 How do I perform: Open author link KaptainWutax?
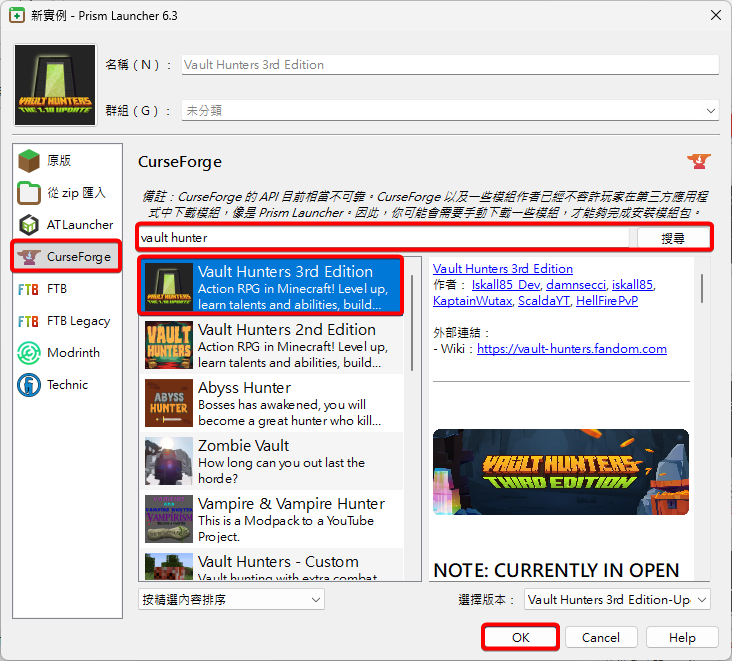tap(472, 301)
